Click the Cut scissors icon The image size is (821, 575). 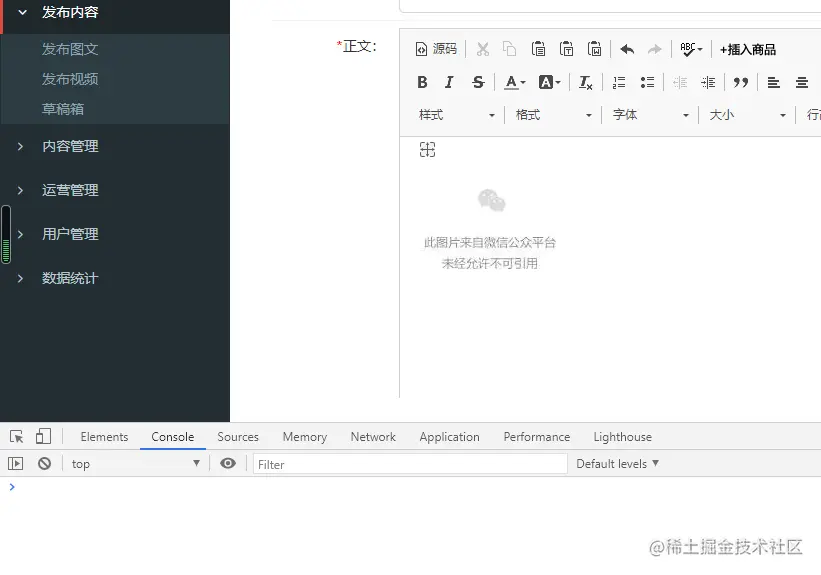(x=482, y=49)
